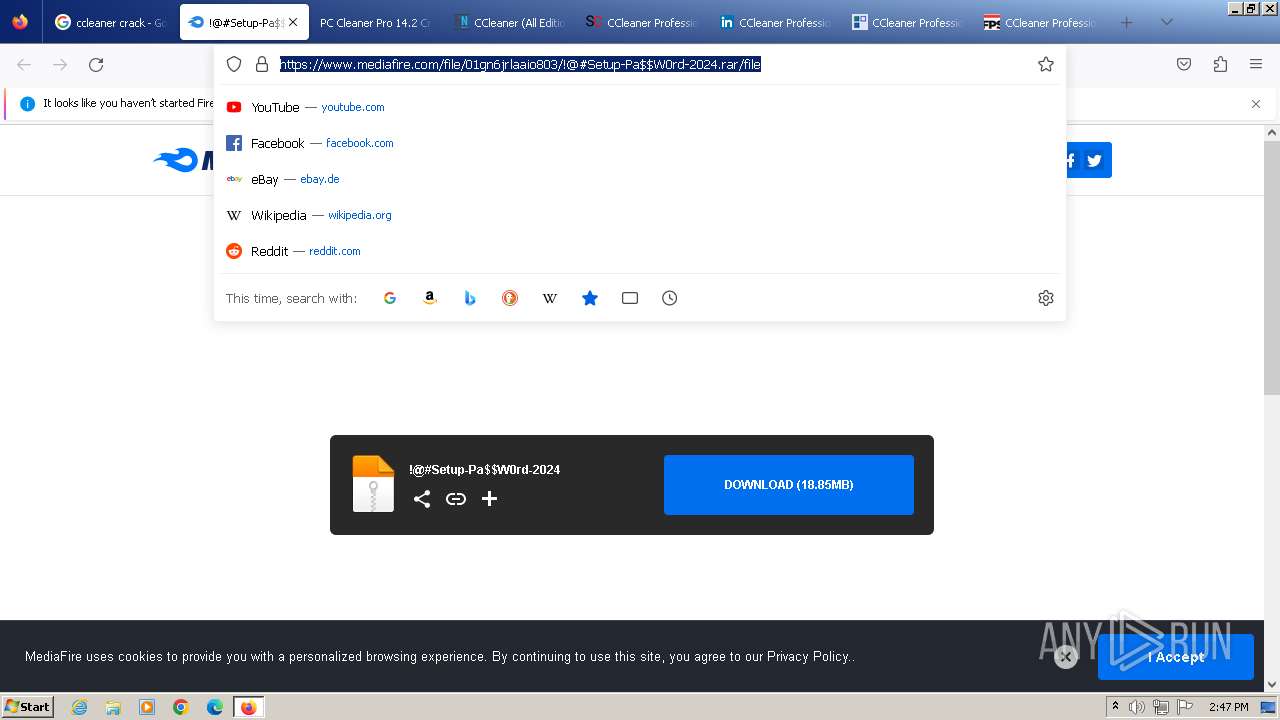The image size is (1280, 720).
Task: Open the tracking protection shield icon
Action: 234,64
